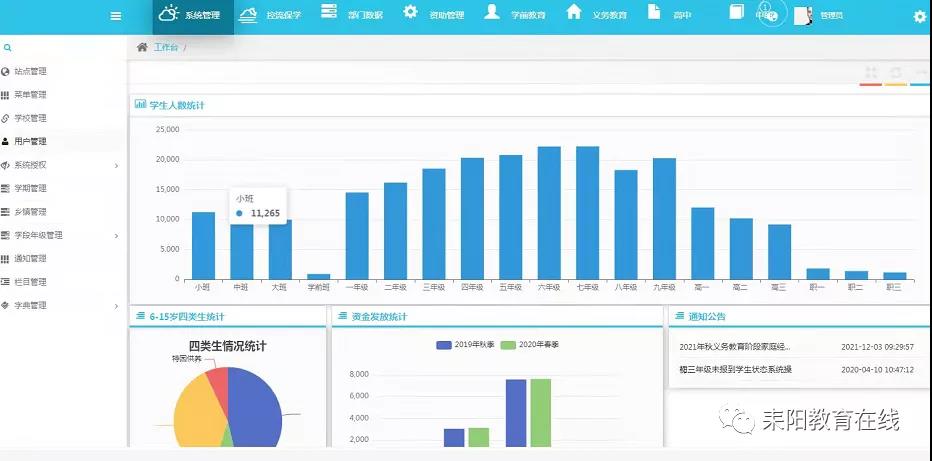The height and width of the screenshot is (461, 932).
Task: Click the search magnifier icon in sidebar
Action: click(x=7, y=47)
